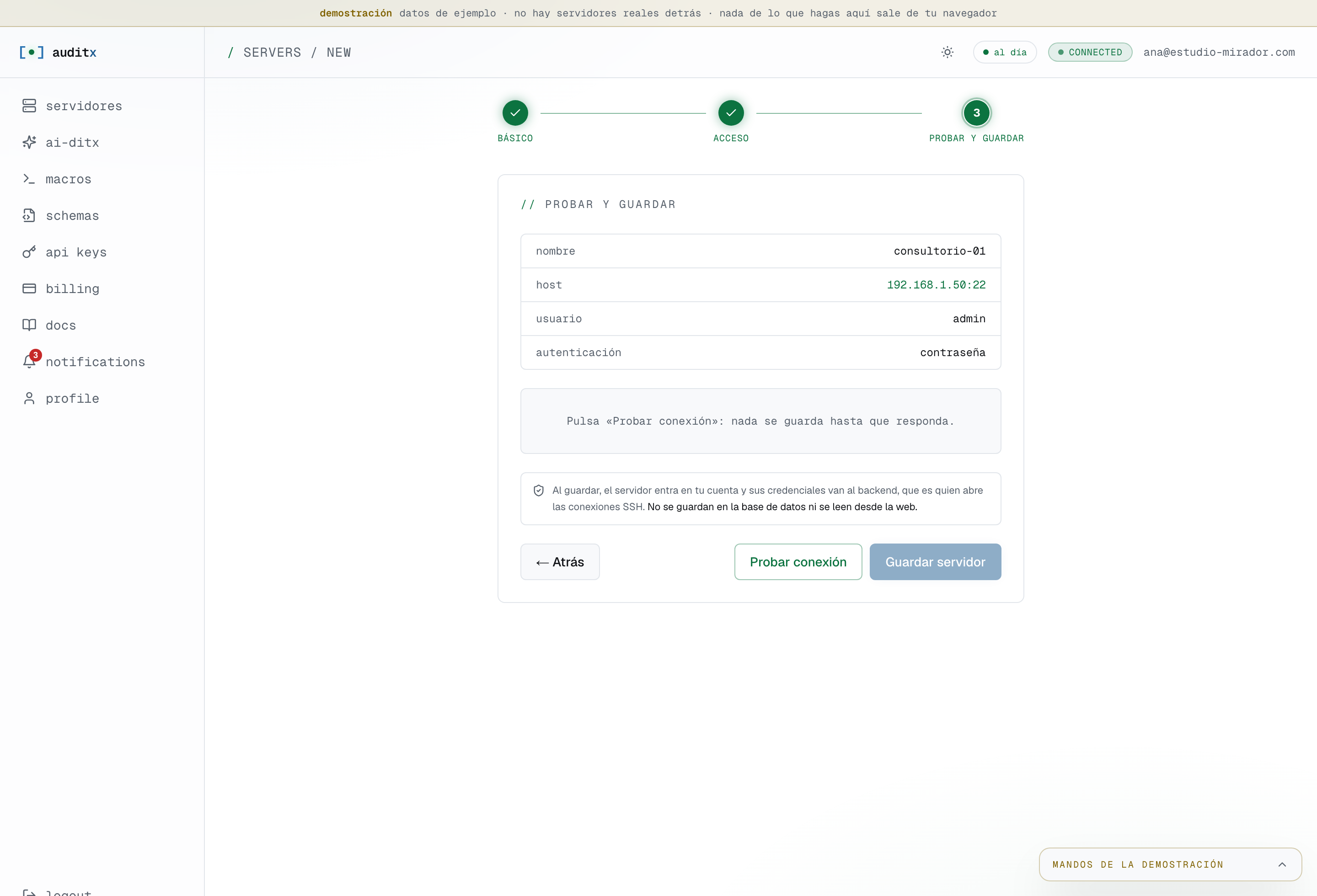1317x896 pixels.
Task: Open the billing menu label
Action: coord(73,289)
